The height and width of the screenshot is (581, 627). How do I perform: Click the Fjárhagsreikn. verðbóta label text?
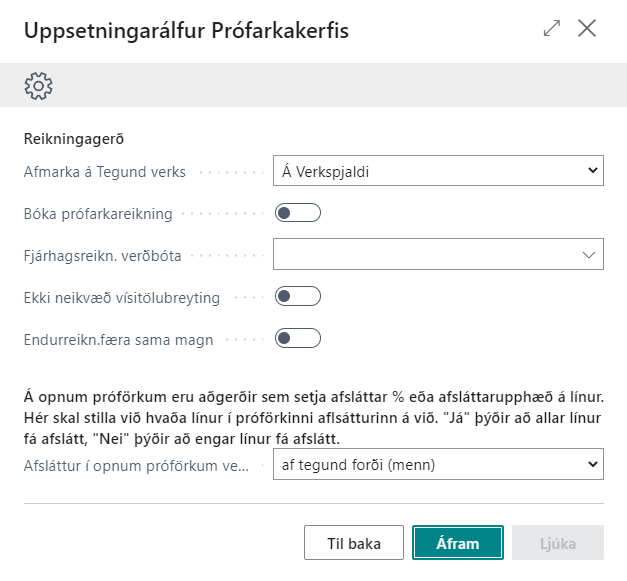[x=103, y=255]
